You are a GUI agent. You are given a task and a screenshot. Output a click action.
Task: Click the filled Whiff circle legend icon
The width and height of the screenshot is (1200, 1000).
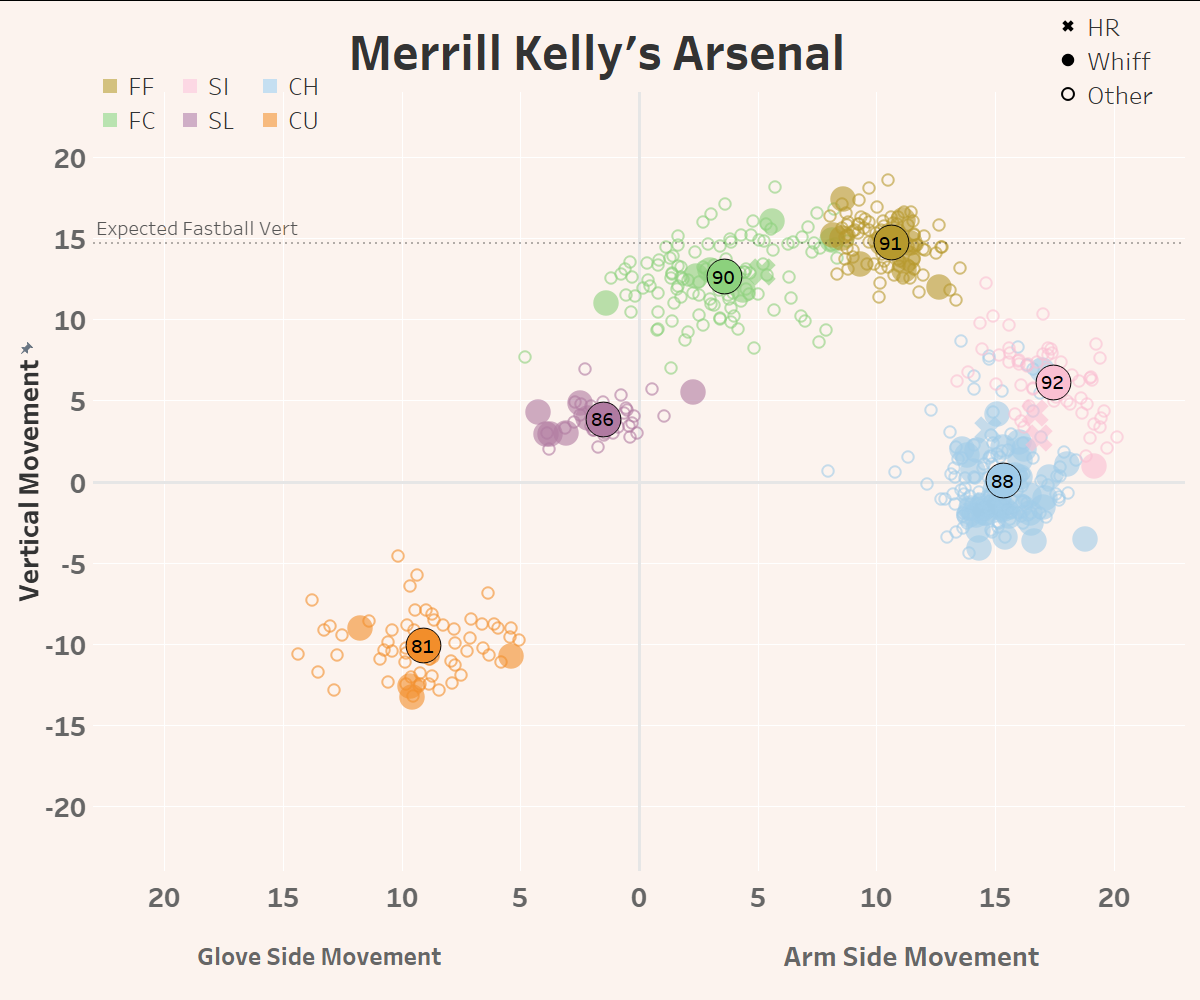1068,61
